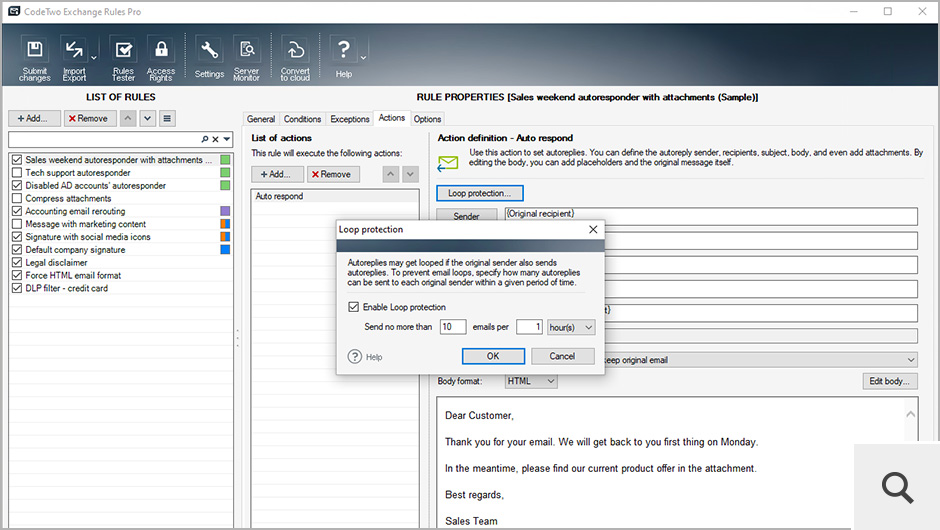Select Auto respond in list of actions
The height and width of the screenshot is (530, 940).
335,196
